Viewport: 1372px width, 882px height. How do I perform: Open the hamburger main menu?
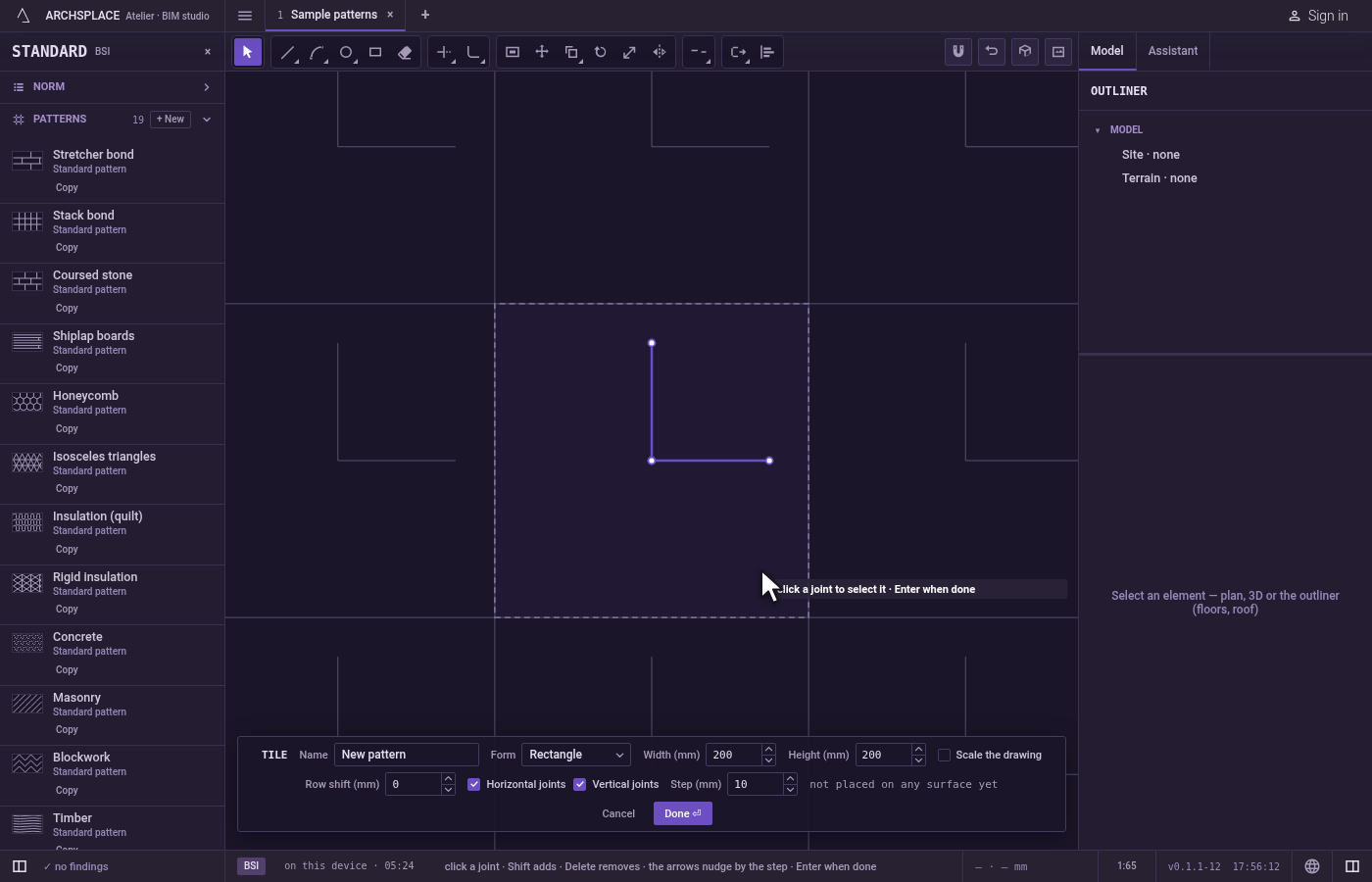pos(245,15)
